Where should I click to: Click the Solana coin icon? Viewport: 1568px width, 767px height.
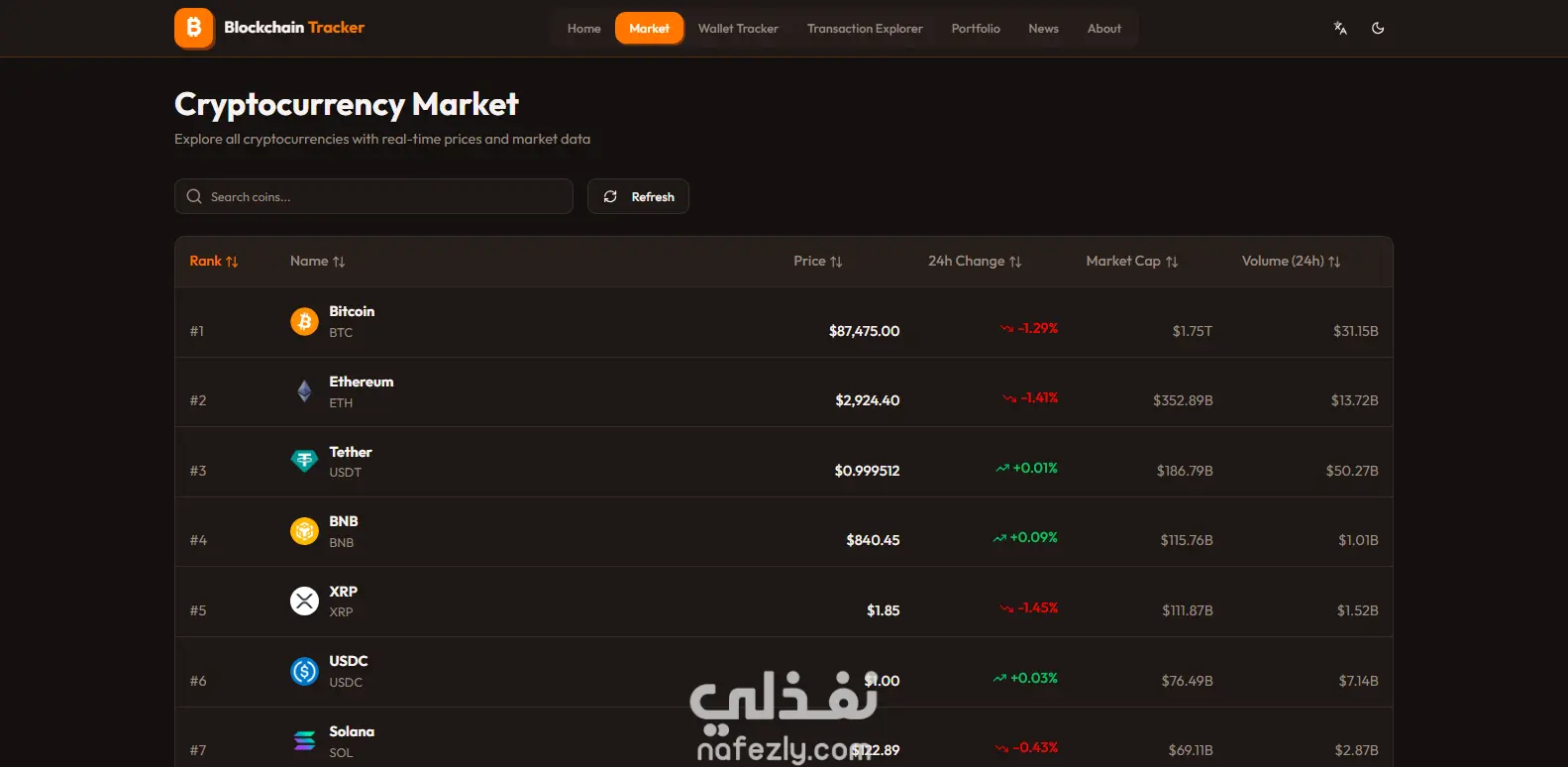(304, 740)
